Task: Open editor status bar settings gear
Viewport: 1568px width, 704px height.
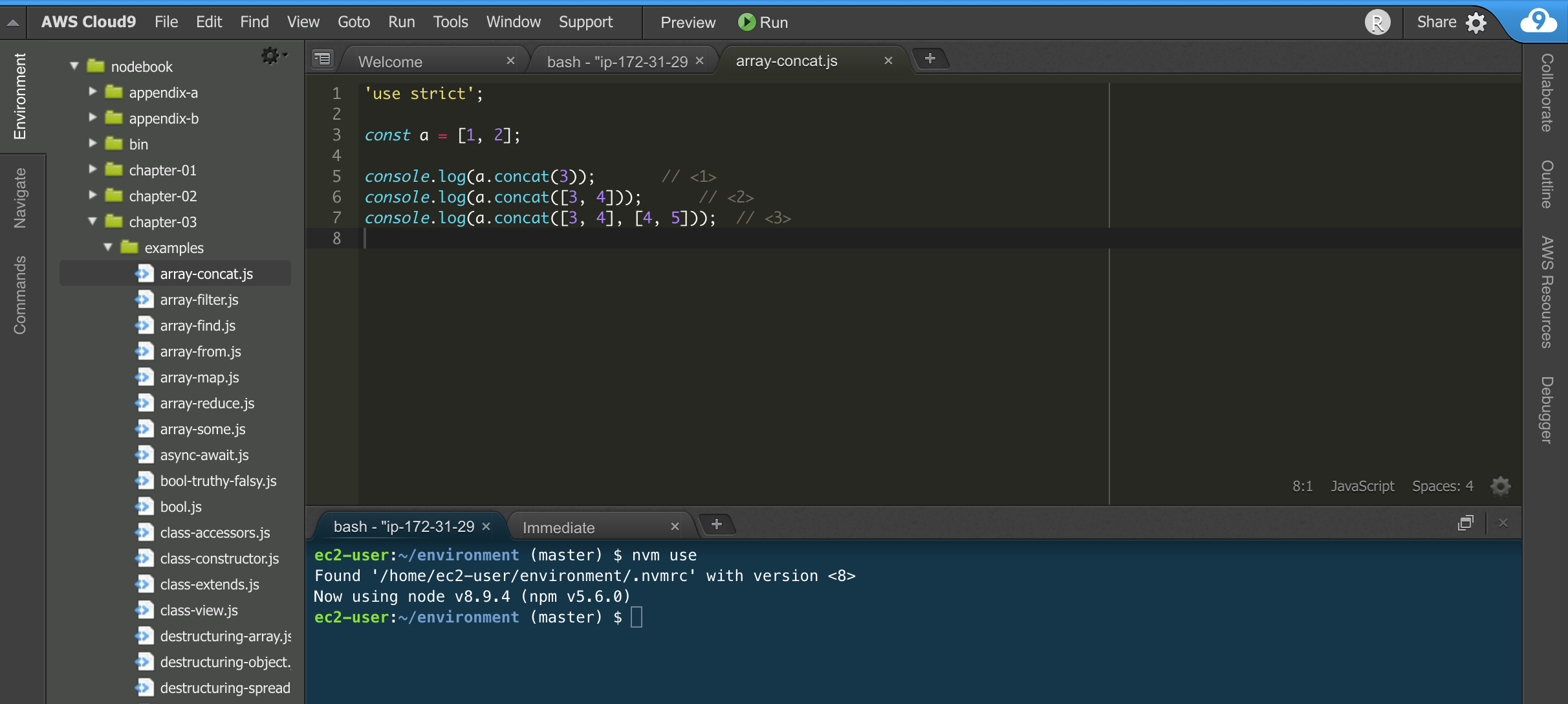Action: pyautogui.click(x=1500, y=486)
